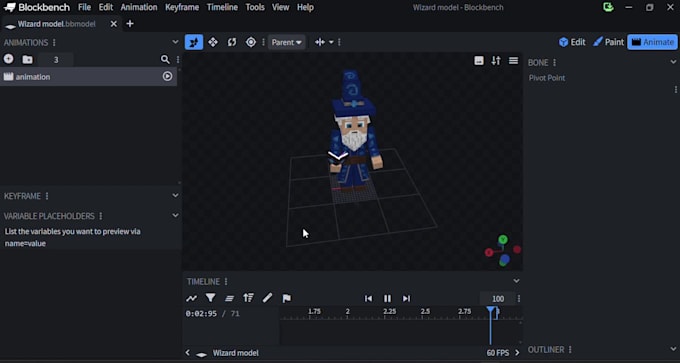The image size is (680, 363).
Task: Open the Edit menu
Action: click(x=105, y=7)
